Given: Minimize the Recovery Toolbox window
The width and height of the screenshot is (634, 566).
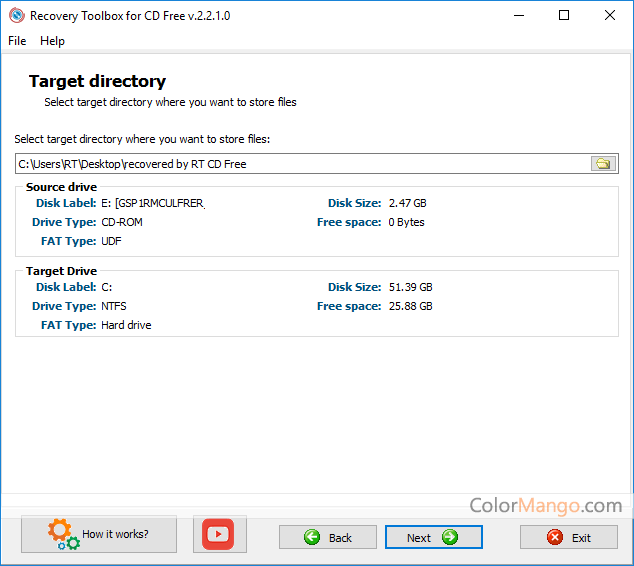Looking at the screenshot, I should point(518,16).
